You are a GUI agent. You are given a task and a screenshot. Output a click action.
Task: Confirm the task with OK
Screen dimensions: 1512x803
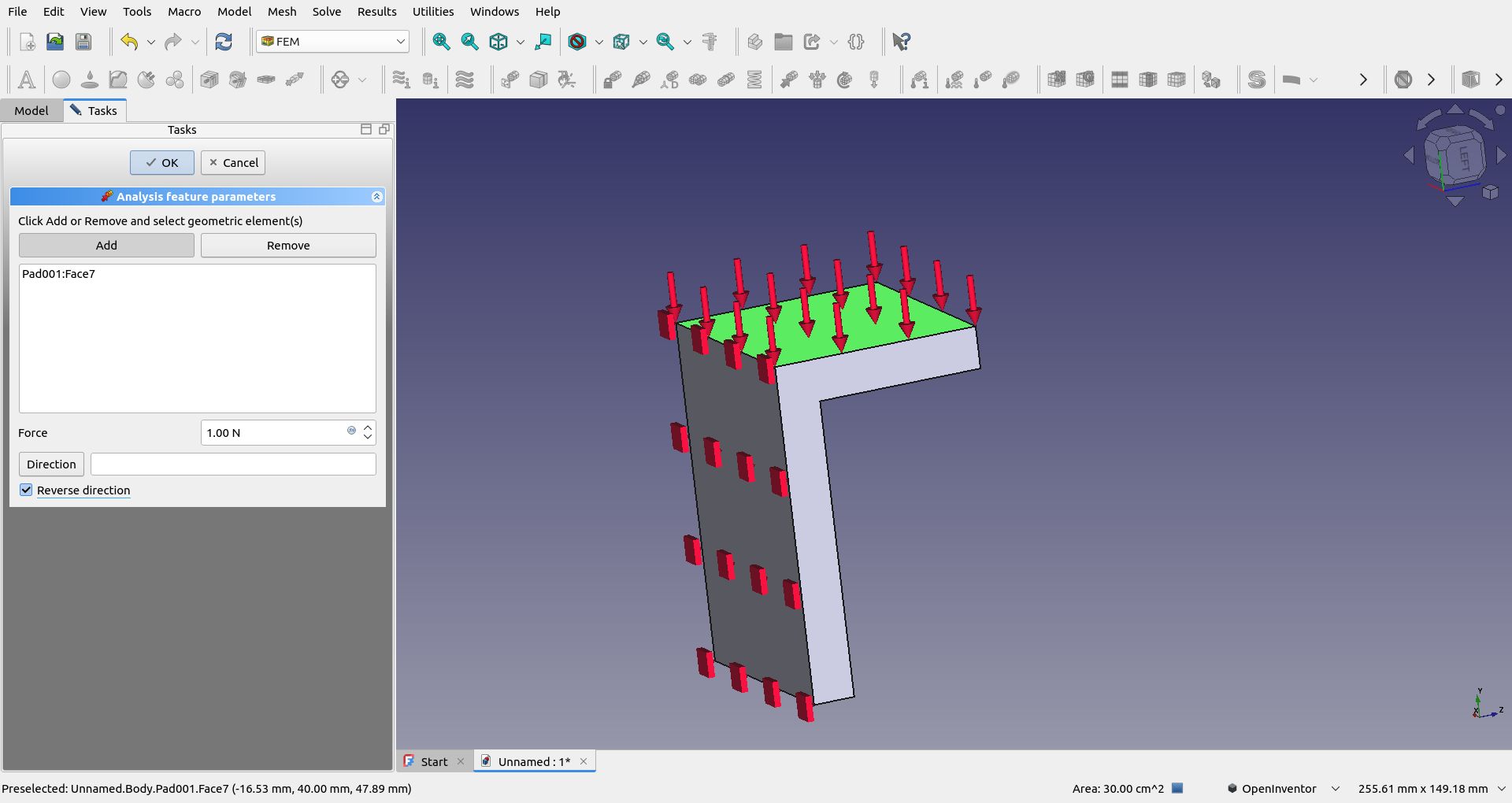point(162,163)
